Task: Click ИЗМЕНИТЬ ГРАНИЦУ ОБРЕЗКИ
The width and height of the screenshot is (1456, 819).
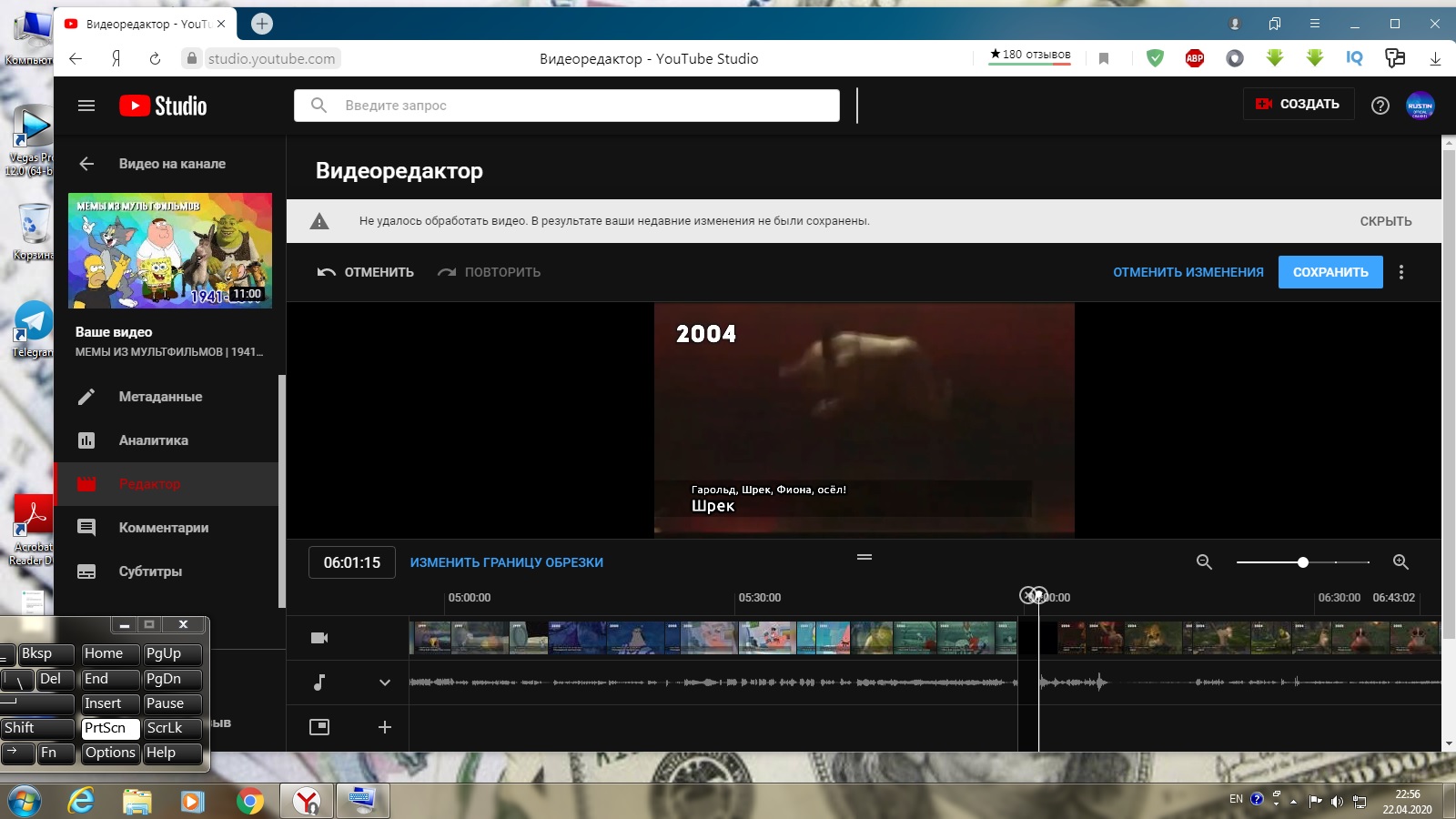Action: coord(507,562)
